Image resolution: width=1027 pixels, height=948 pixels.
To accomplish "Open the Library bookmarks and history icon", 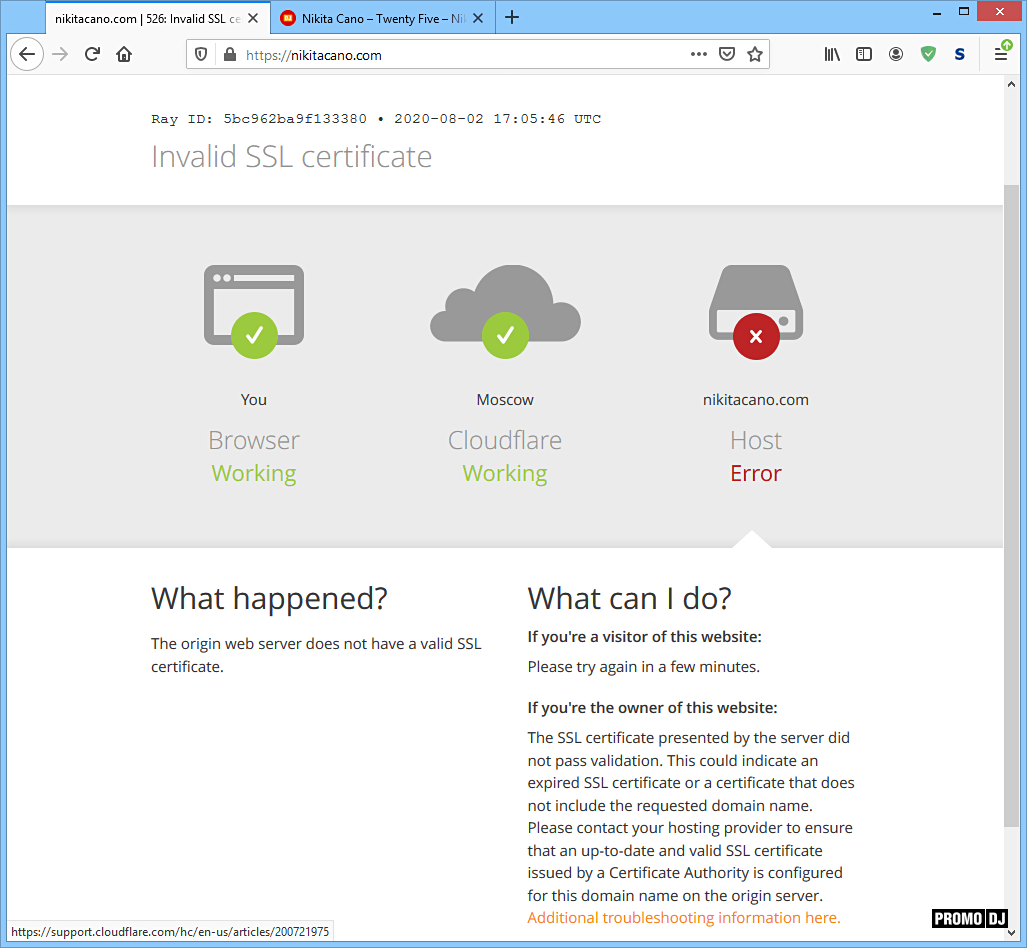I will click(x=832, y=55).
